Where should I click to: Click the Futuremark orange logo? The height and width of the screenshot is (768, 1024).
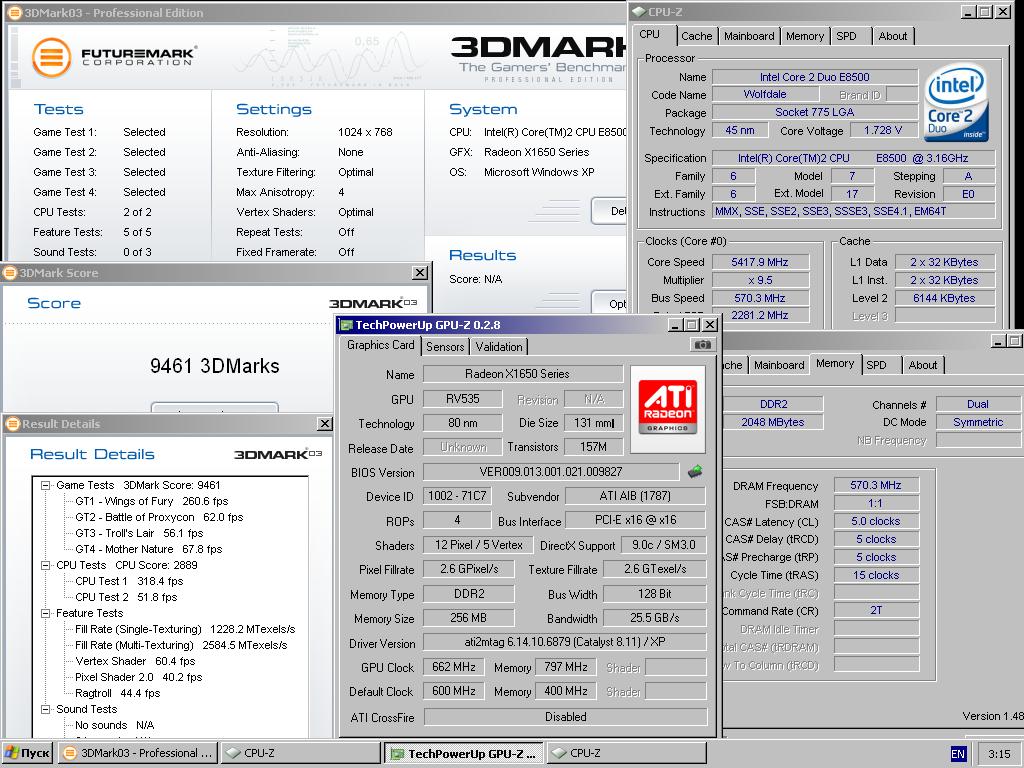pos(51,57)
